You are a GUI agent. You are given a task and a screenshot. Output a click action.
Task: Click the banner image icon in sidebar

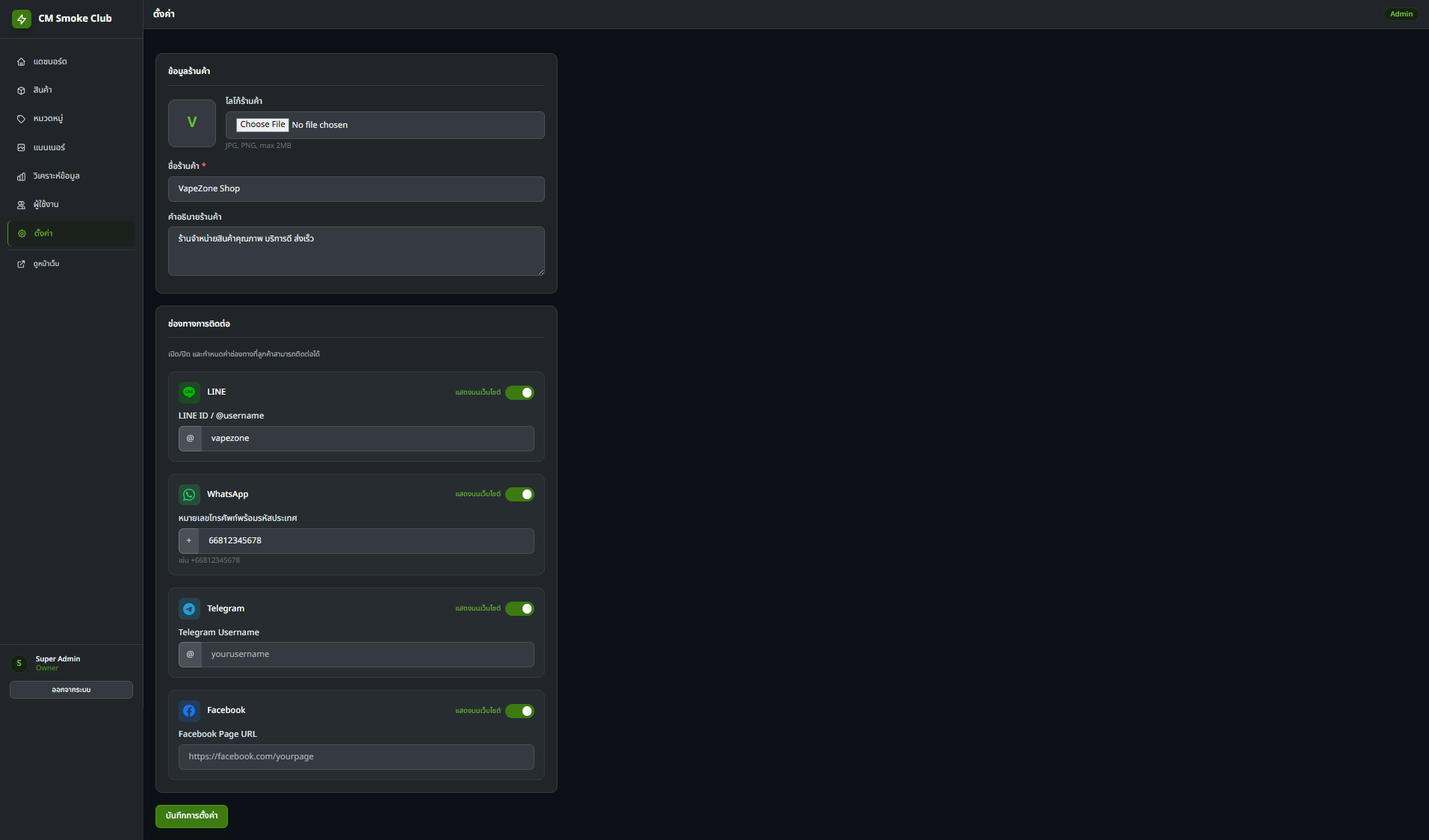coord(21,148)
